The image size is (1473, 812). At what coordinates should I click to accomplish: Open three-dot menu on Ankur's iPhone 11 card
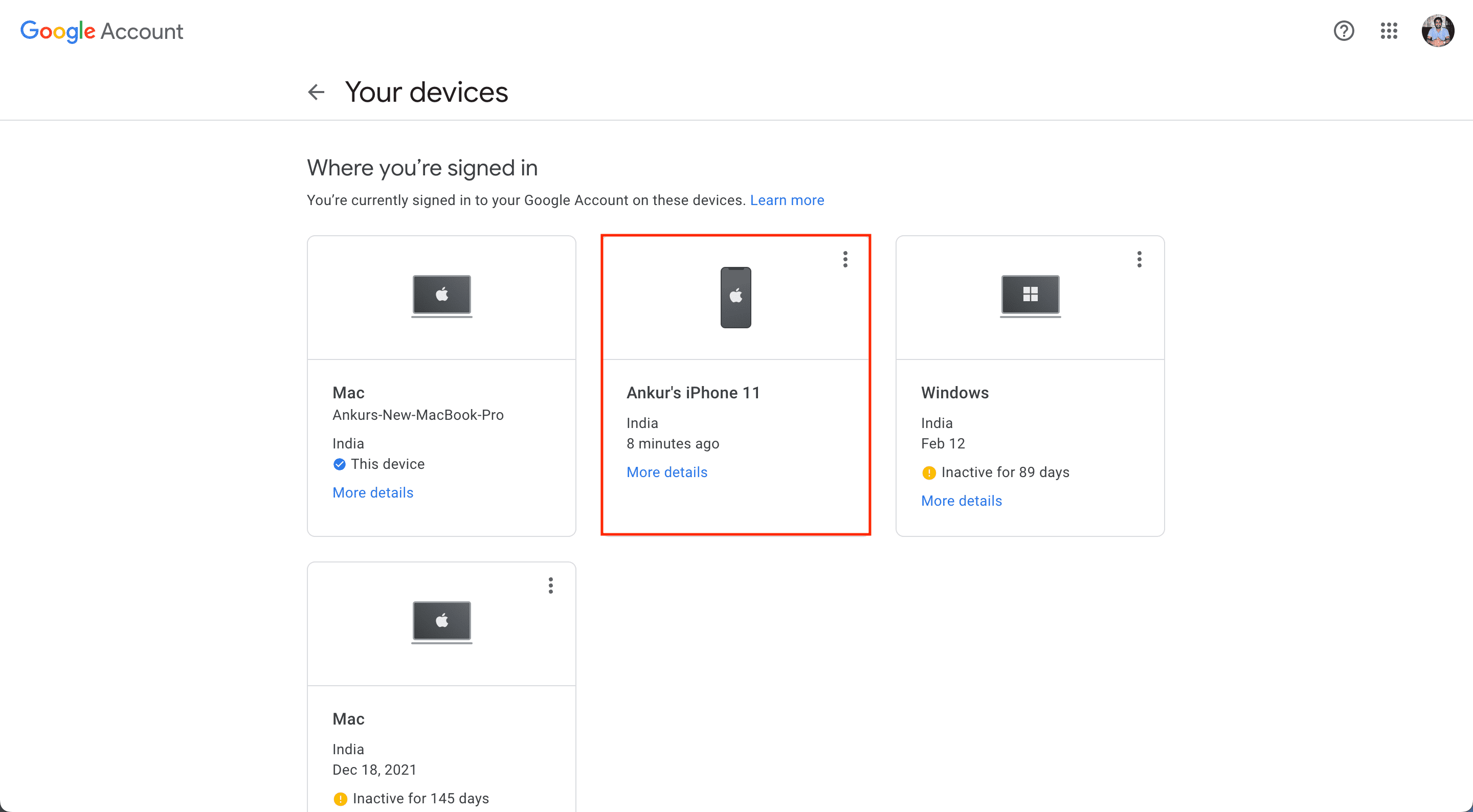click(845, 259)
